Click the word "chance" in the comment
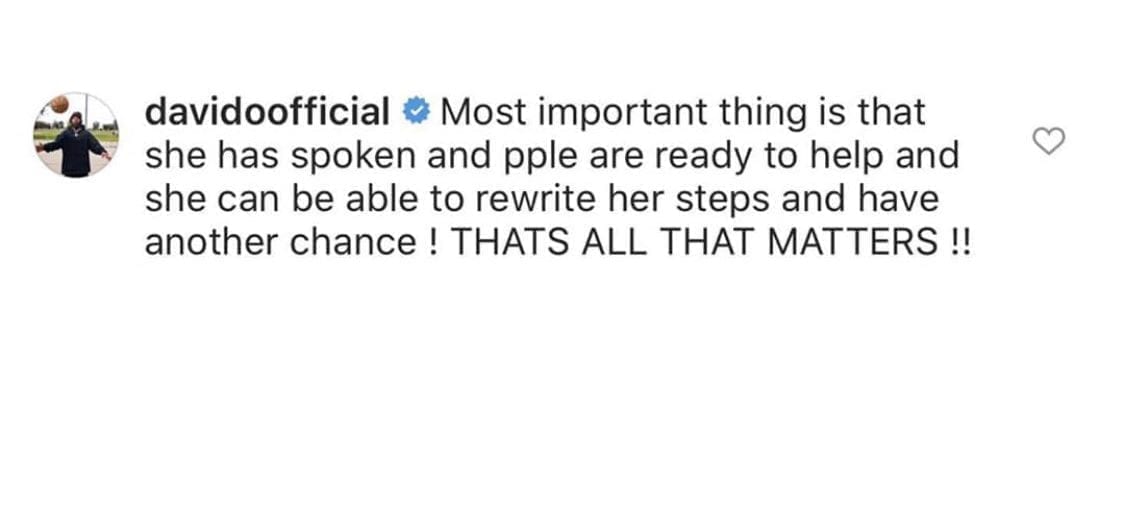Viewport: 1125px width, 508px height. (x=349, y=244)
